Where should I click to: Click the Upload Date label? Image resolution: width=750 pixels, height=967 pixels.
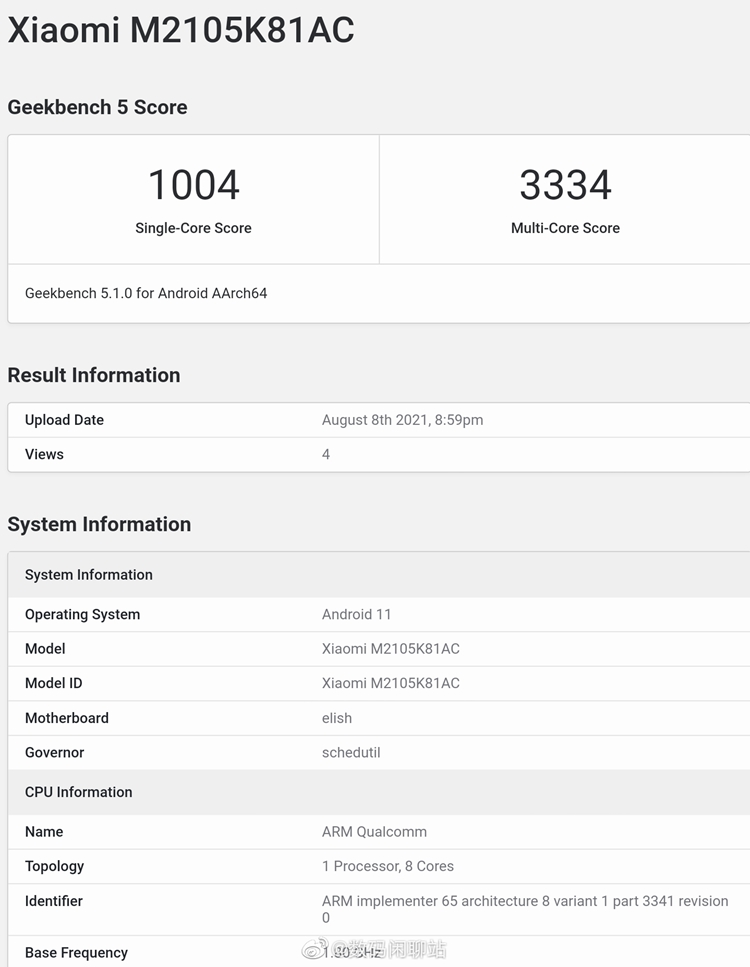pyautogui.click(x=64, y=420)
